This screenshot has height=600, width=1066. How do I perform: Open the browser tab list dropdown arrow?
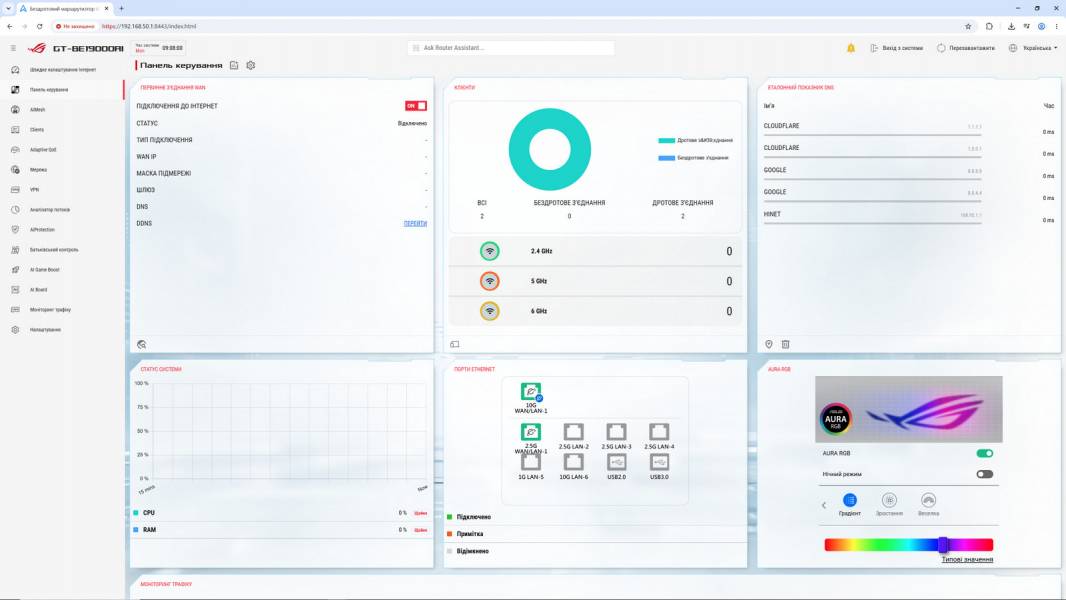(8, 8)
